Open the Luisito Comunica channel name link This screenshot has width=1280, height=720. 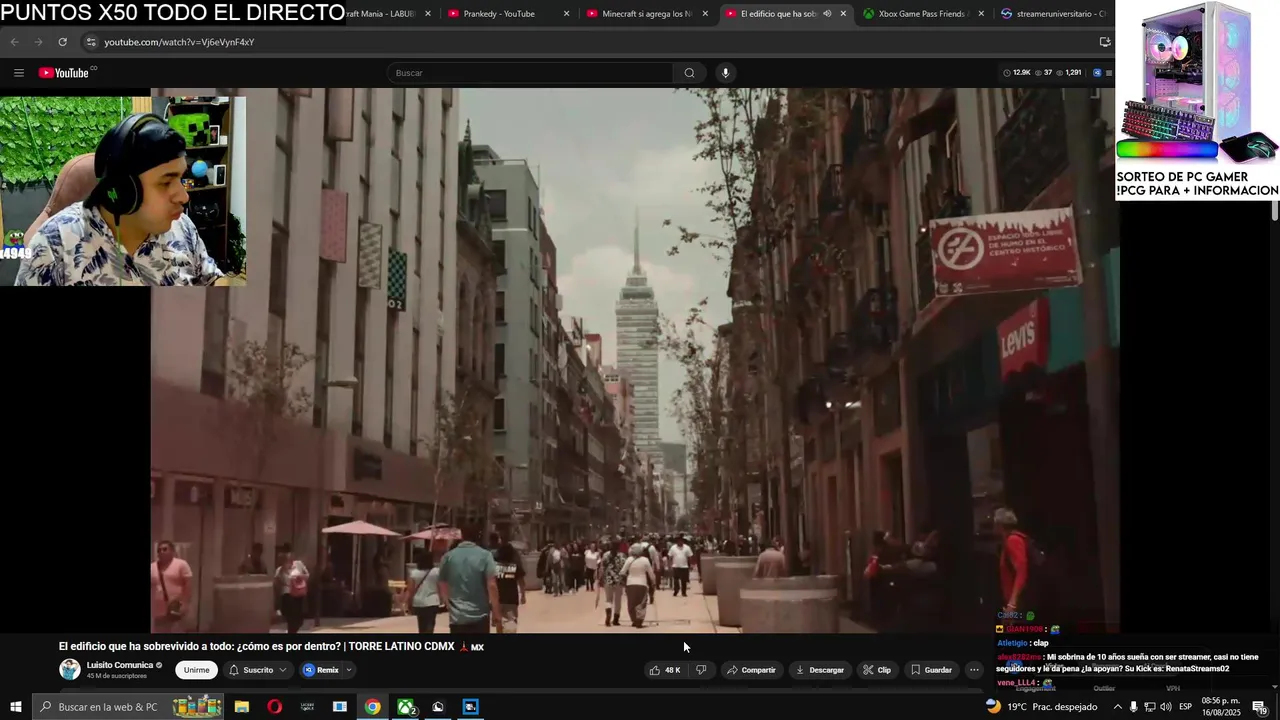(120, 665)
